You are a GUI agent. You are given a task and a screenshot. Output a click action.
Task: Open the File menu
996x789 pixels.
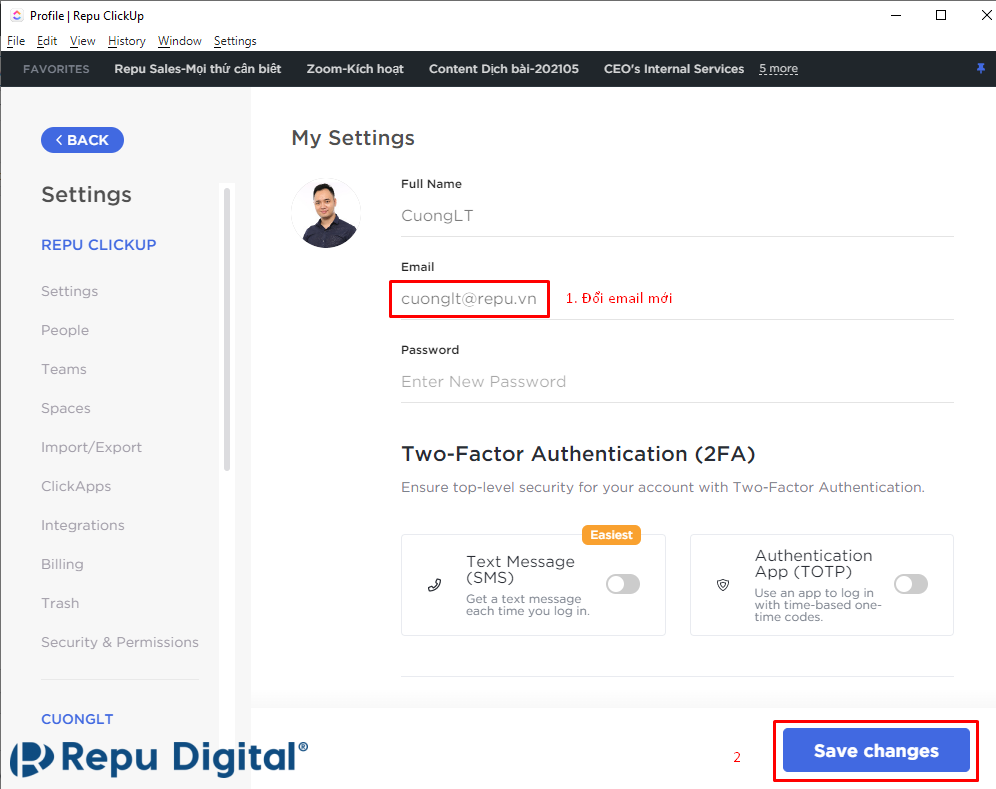coord(16,41)
